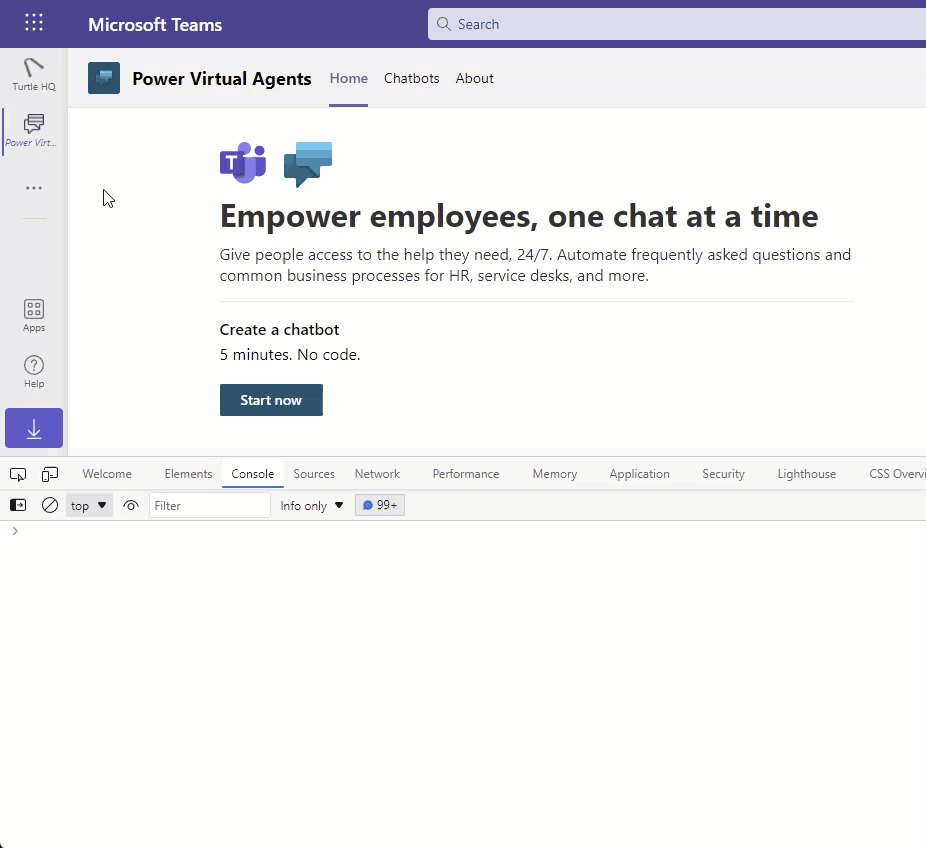Image resolution: width=926 pixels, height=848 pixels.
Task: Open the top JavaScript context dropdown
Action: coord(89,505)
